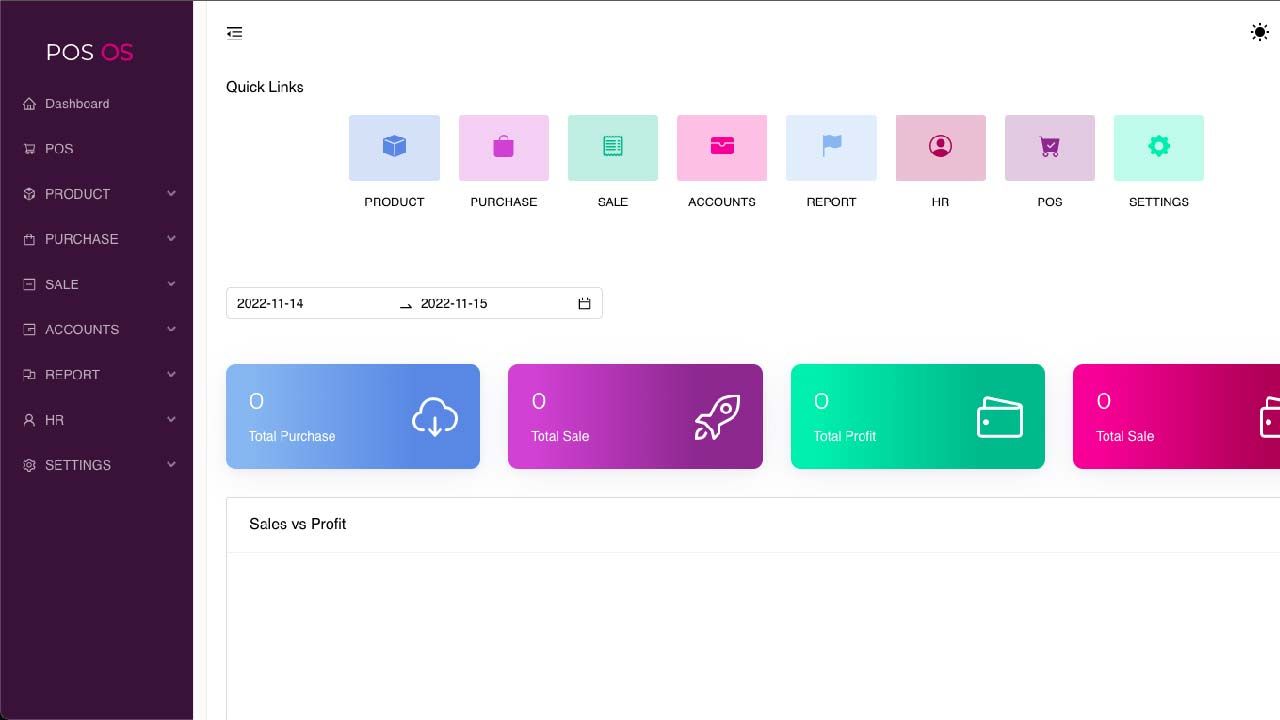Toggle light/dark theme with sun icon

(x=1260, y=32)
